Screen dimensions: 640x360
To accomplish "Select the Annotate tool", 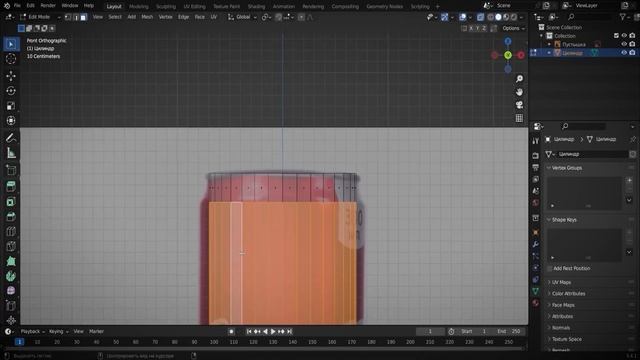I will point(11,138).
